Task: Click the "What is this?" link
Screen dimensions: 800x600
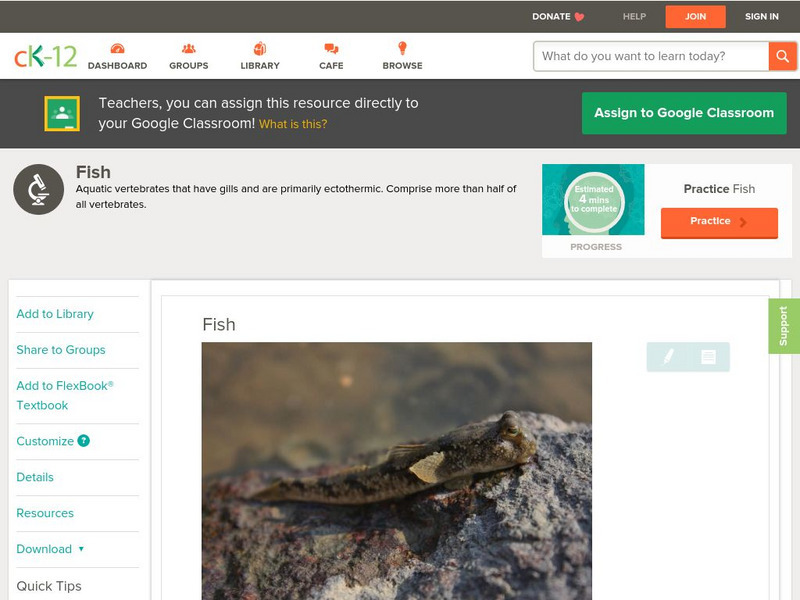Action: (x=293, y=125)
